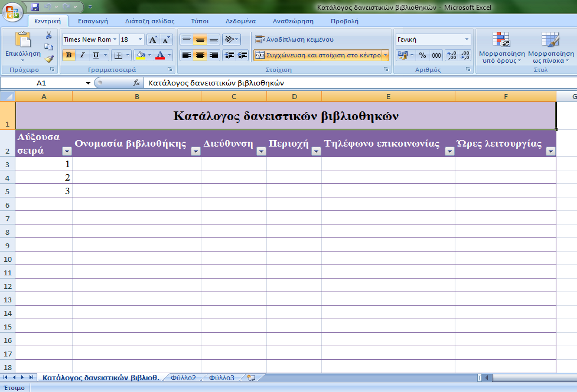This screenshot has width=577, height=392.
Task: Click Wrap Text (Αναδίπλωση κειμένου)
Action: click(x=294, y=39)
